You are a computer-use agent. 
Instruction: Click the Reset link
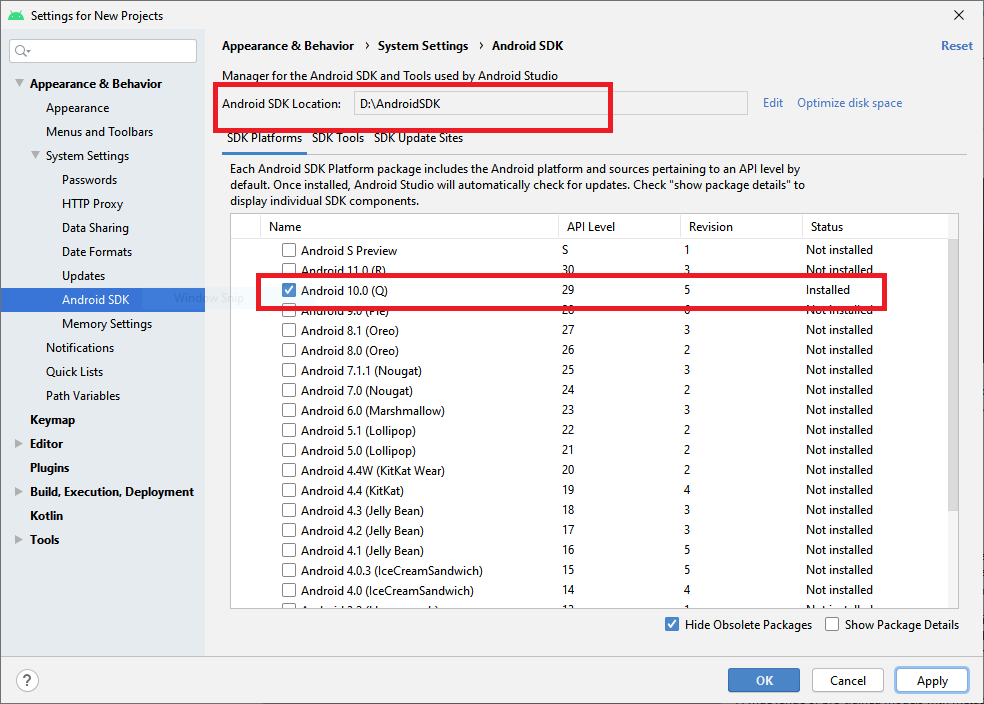click(956, 46)
